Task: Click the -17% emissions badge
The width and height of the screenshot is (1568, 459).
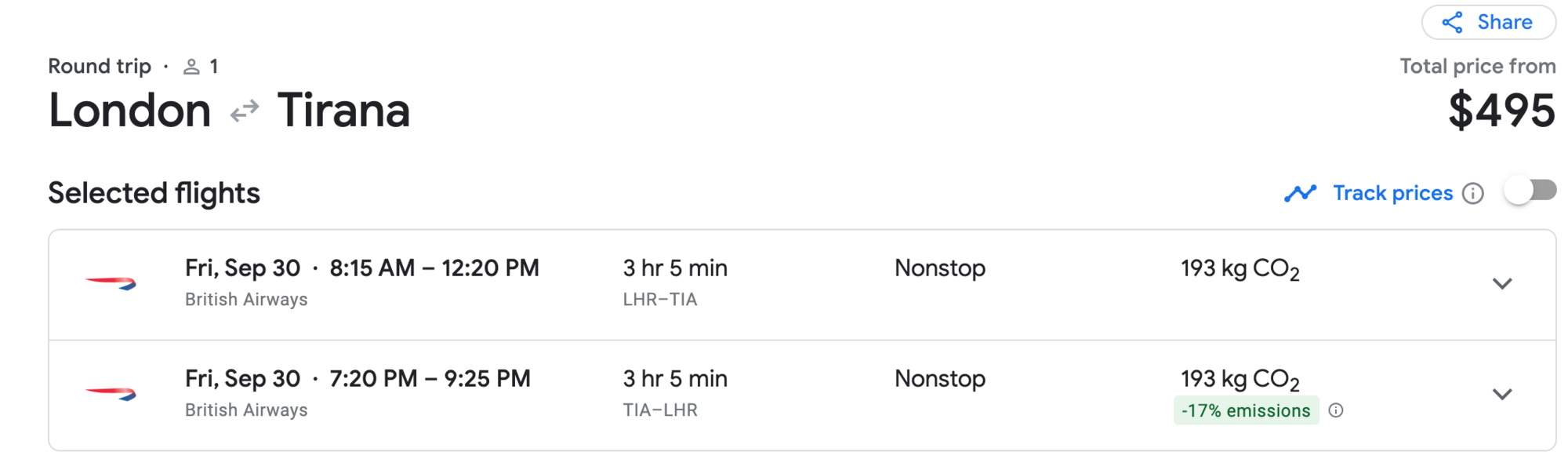Action: pos(1246,410)
